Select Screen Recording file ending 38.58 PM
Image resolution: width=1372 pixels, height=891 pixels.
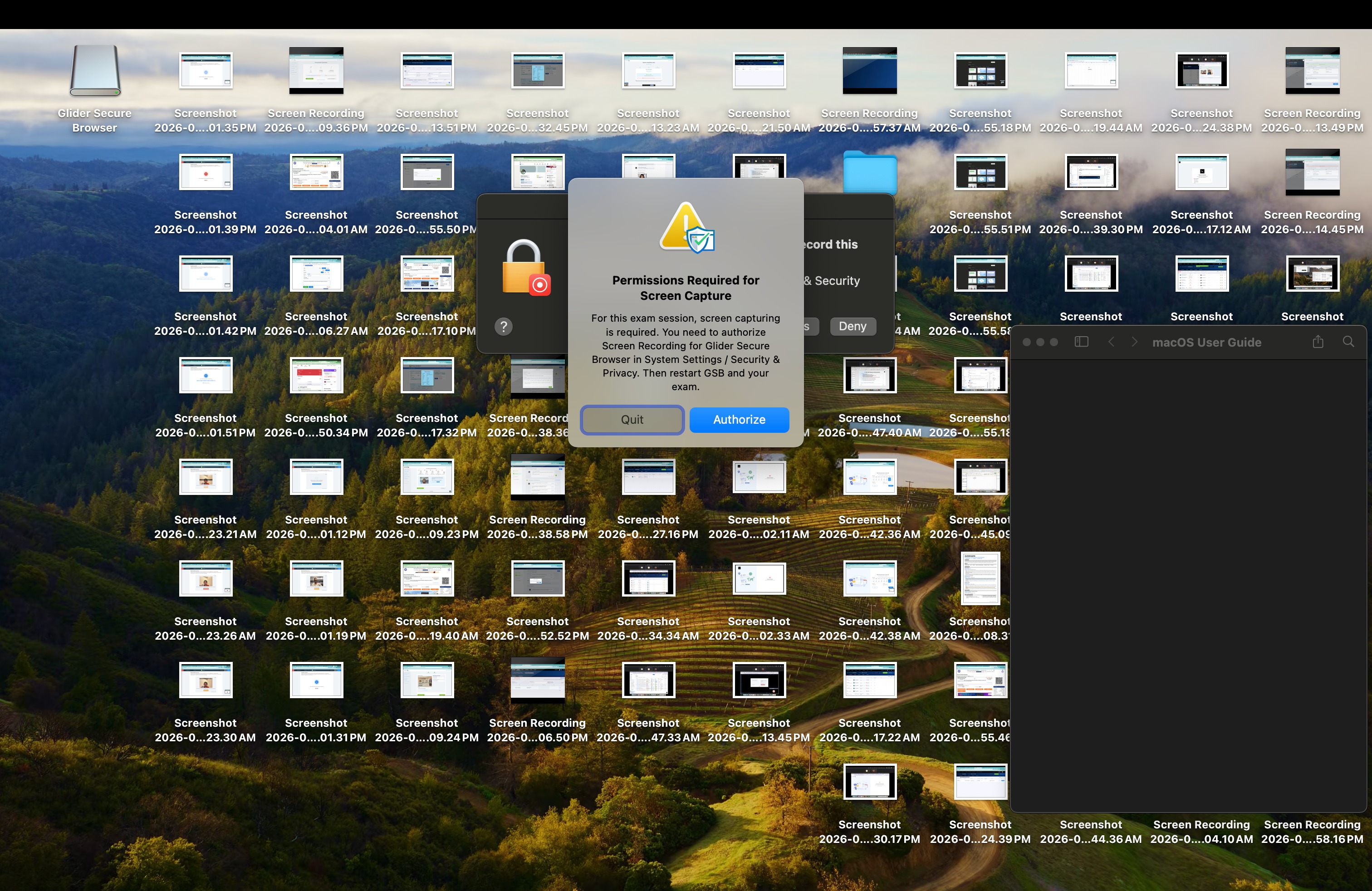pos(538,476)
